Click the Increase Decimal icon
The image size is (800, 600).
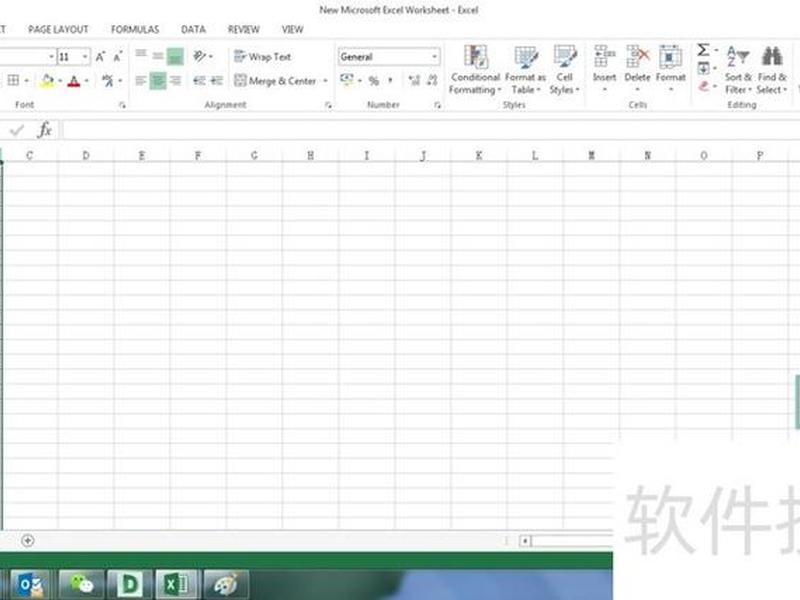point(414,80)
